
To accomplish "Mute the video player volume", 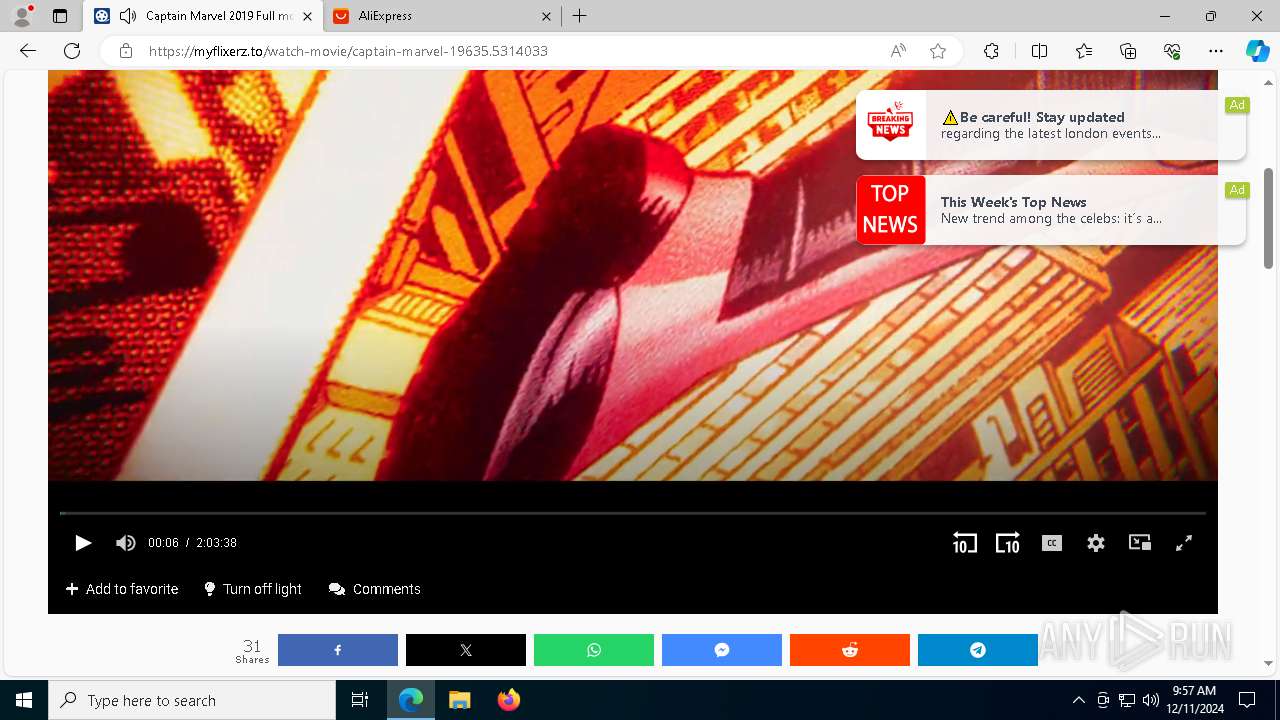I will click(125, 543).
